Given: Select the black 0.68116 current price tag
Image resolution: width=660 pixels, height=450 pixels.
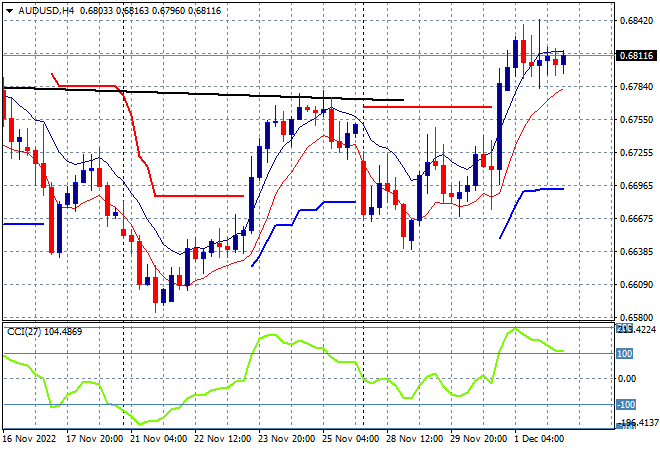Looking at the screenshot, I should (636, 55).
